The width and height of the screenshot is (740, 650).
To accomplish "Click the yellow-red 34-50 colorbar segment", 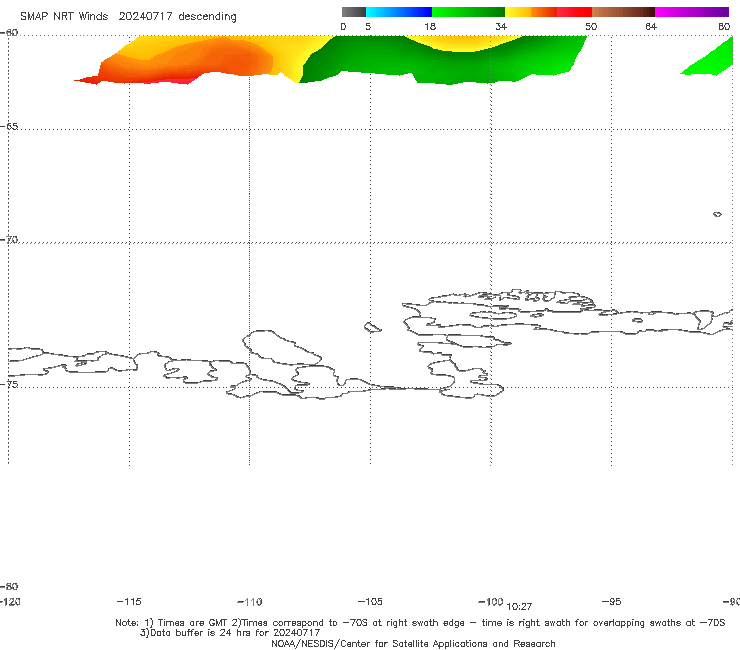I will 548,12.
